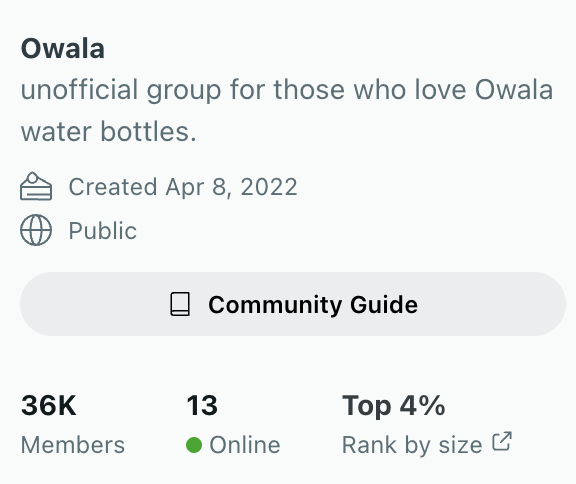Click the globe icon next to Public
The image size is (576, 484).
(36, 230)
